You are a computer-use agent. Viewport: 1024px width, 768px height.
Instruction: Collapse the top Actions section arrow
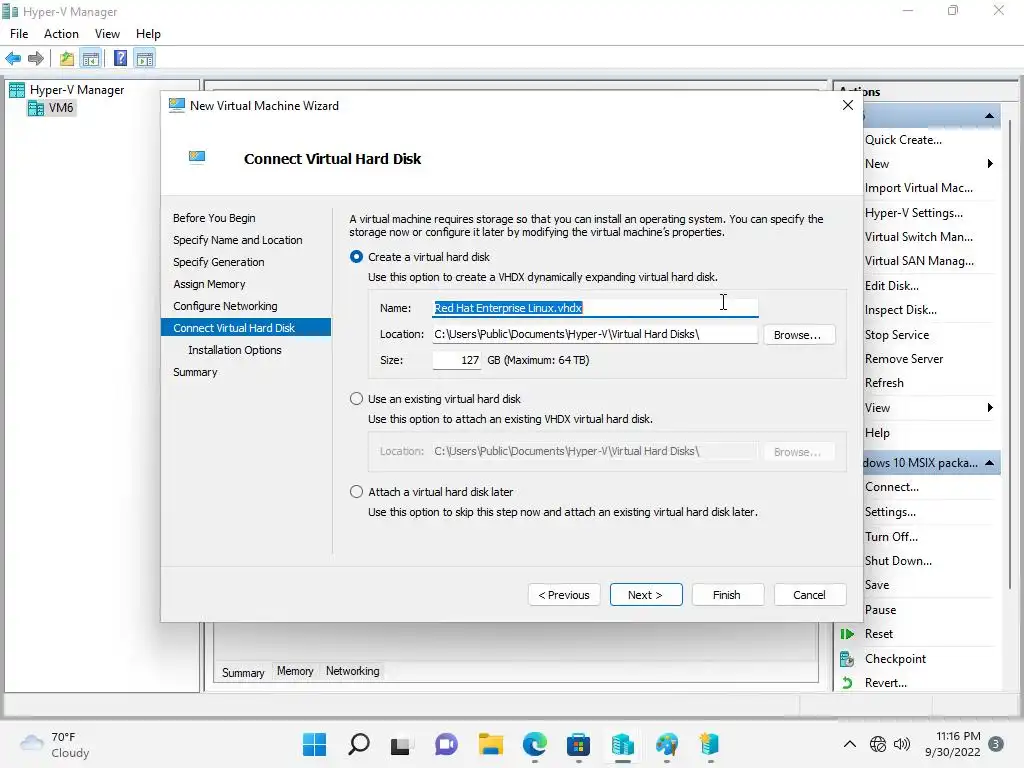pos(989,116)
